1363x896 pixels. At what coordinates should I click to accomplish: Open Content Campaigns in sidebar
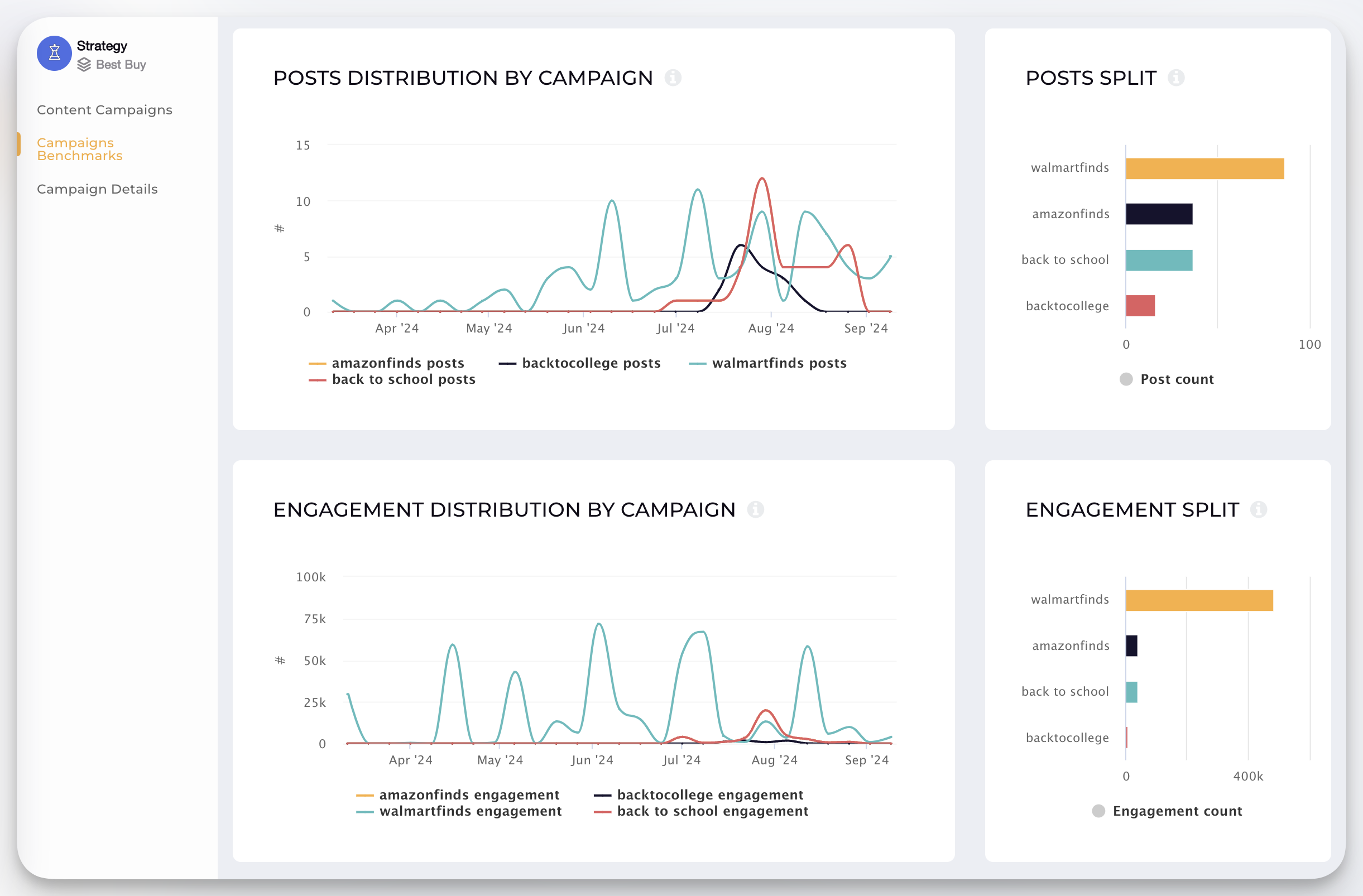104,110
